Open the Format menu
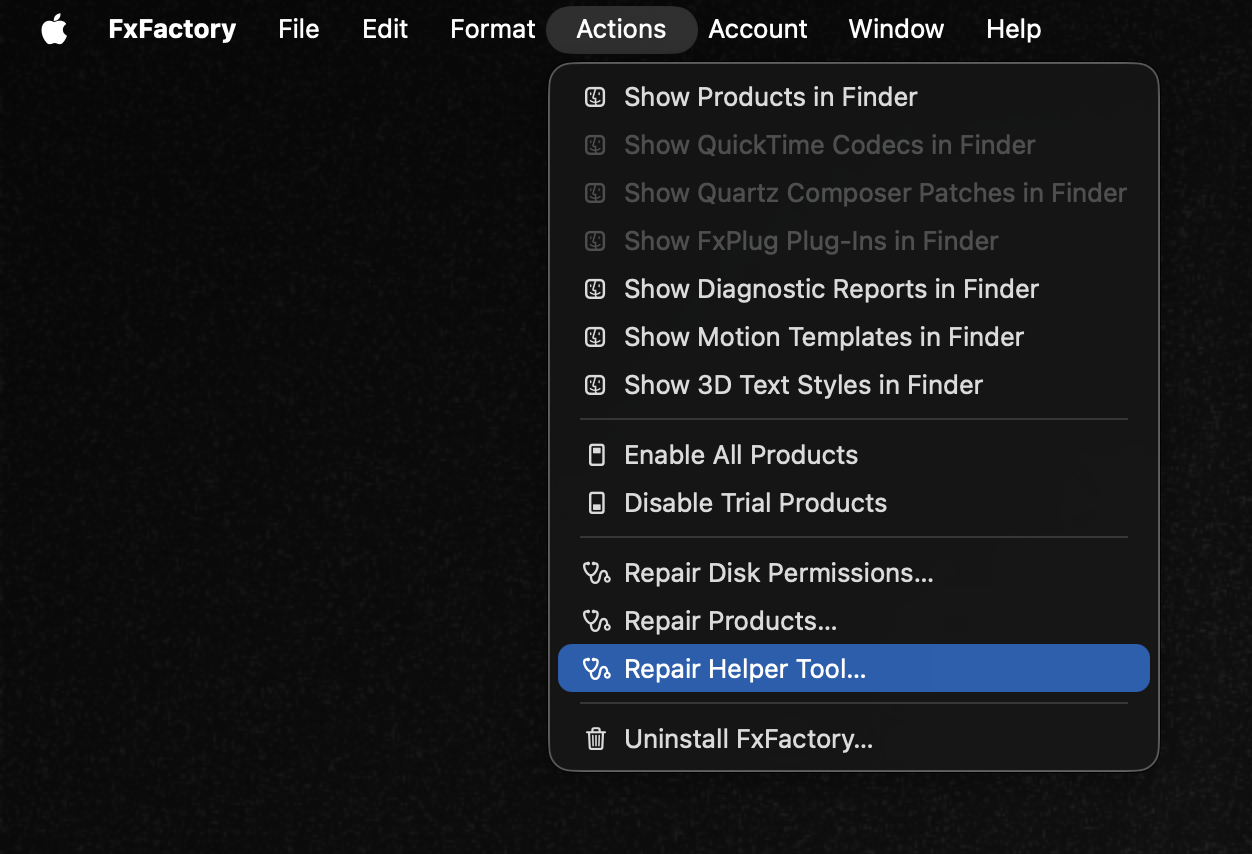 [x=493, y=29]
